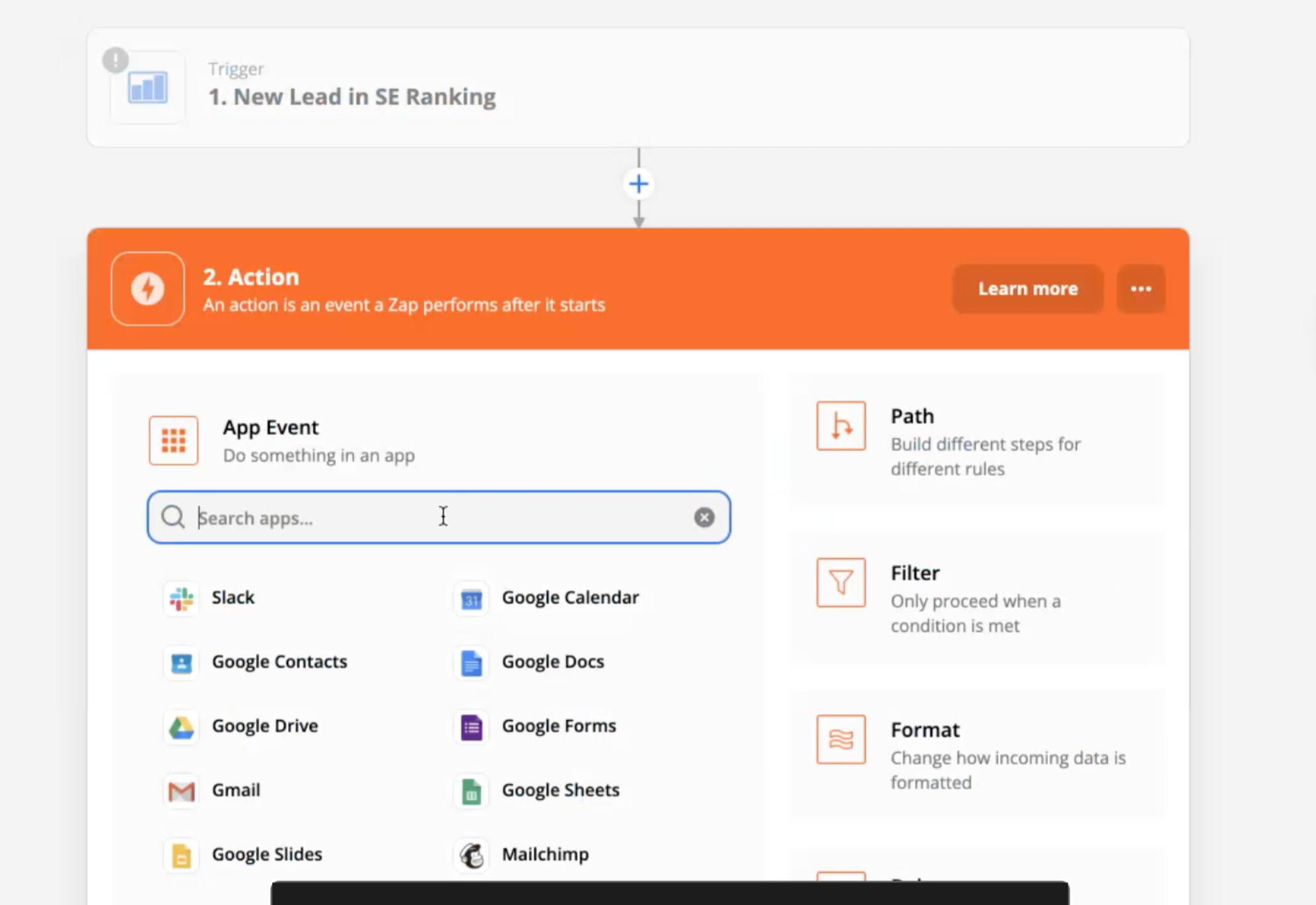Click 'Build different steps for different rules' description
Image resolution: width=1316 pixels, height=905 pixels.
(x=986, y=456)
